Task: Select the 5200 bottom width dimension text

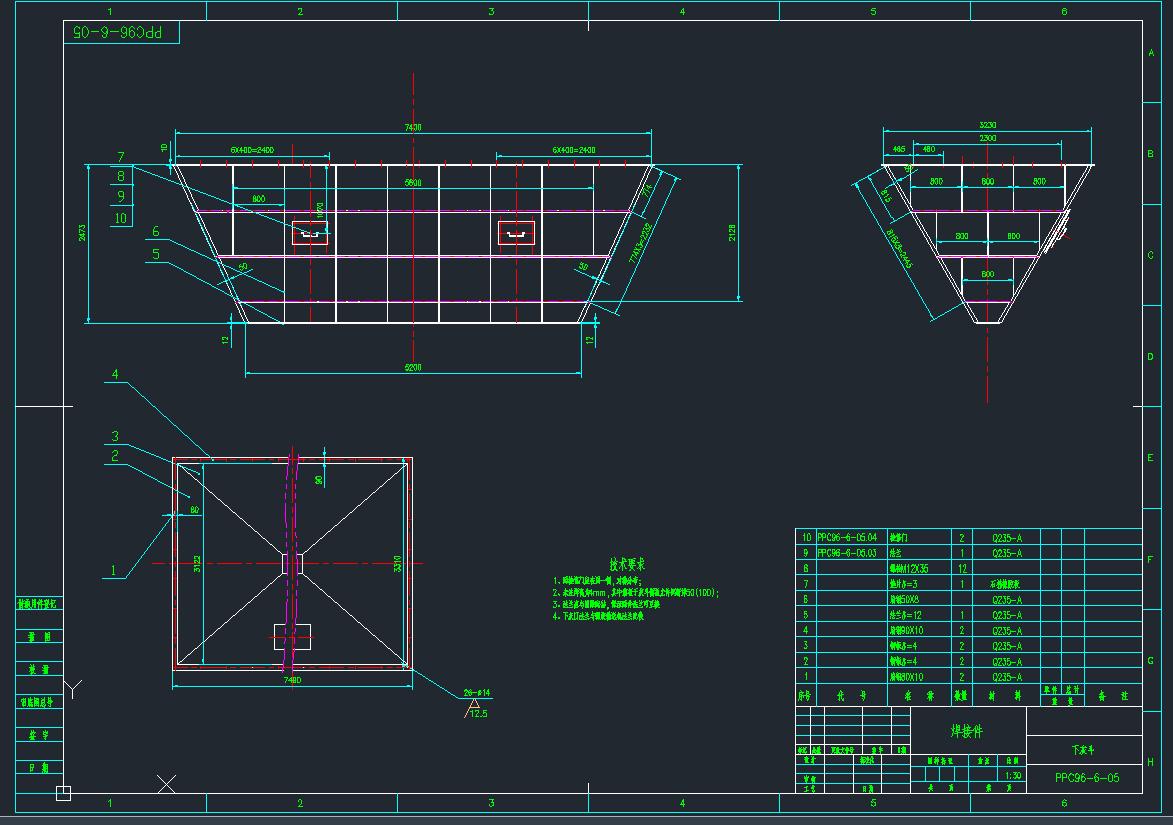Action: [x=412, y=368]
